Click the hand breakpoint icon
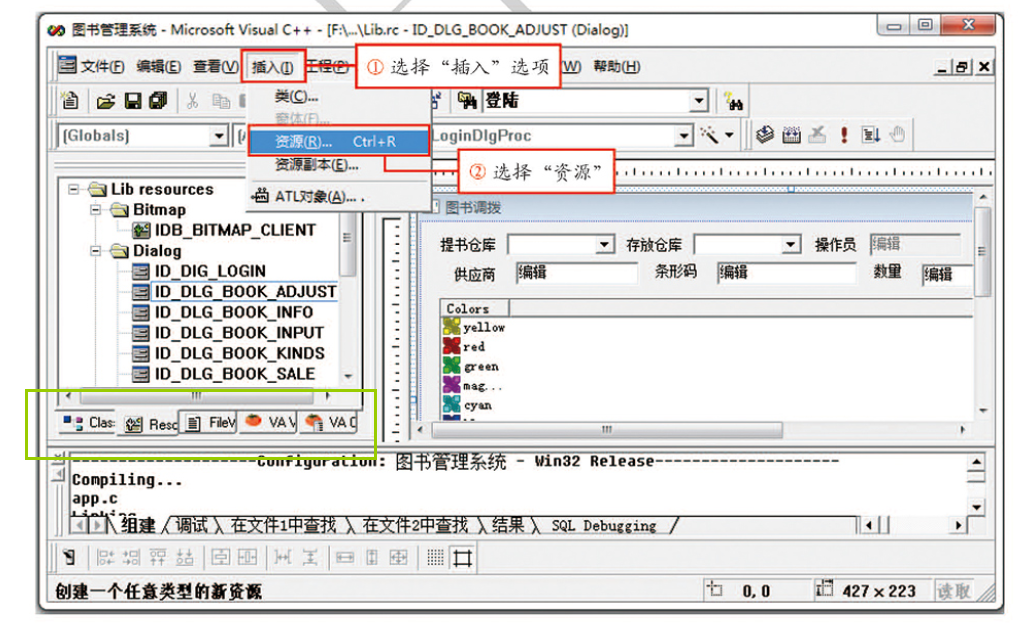This screenshot has width=1026, height=623. pyautogui.click(x=897, y=135)
